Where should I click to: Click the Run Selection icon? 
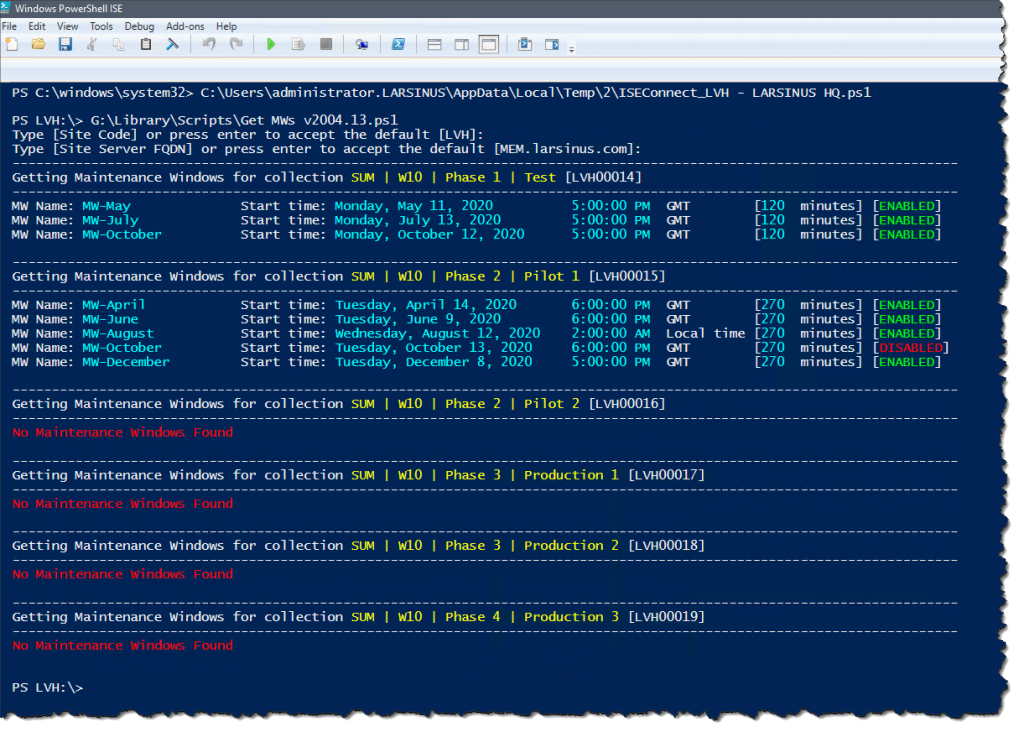pyautogui.click(x=298, y=44)
